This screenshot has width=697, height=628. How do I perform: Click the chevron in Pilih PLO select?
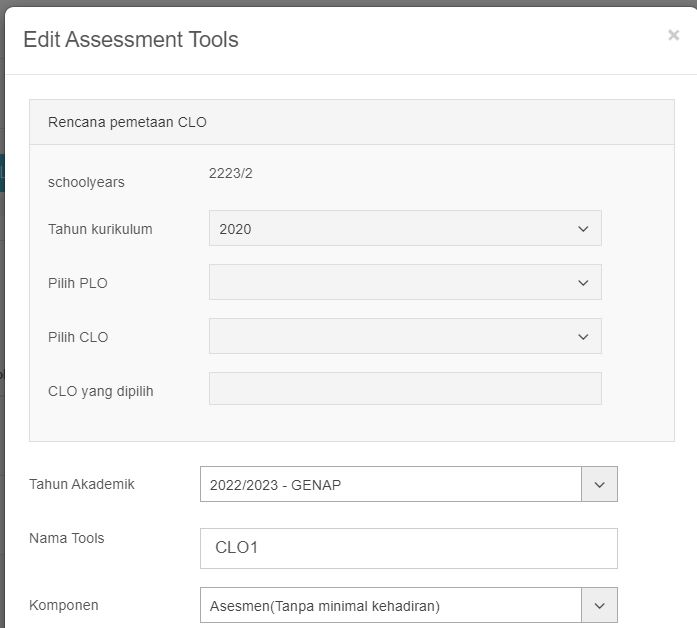584,283
